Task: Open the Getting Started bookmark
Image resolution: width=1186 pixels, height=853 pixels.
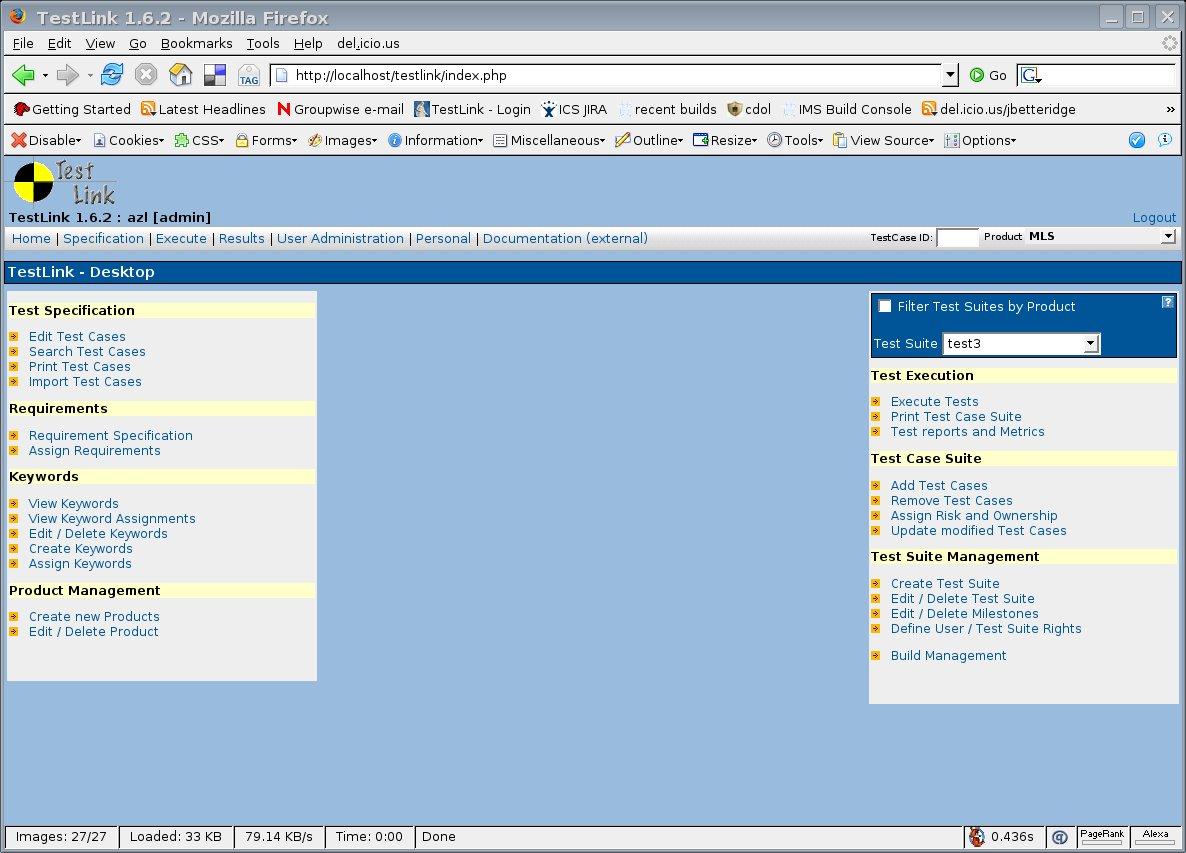Action: (72, 109)
